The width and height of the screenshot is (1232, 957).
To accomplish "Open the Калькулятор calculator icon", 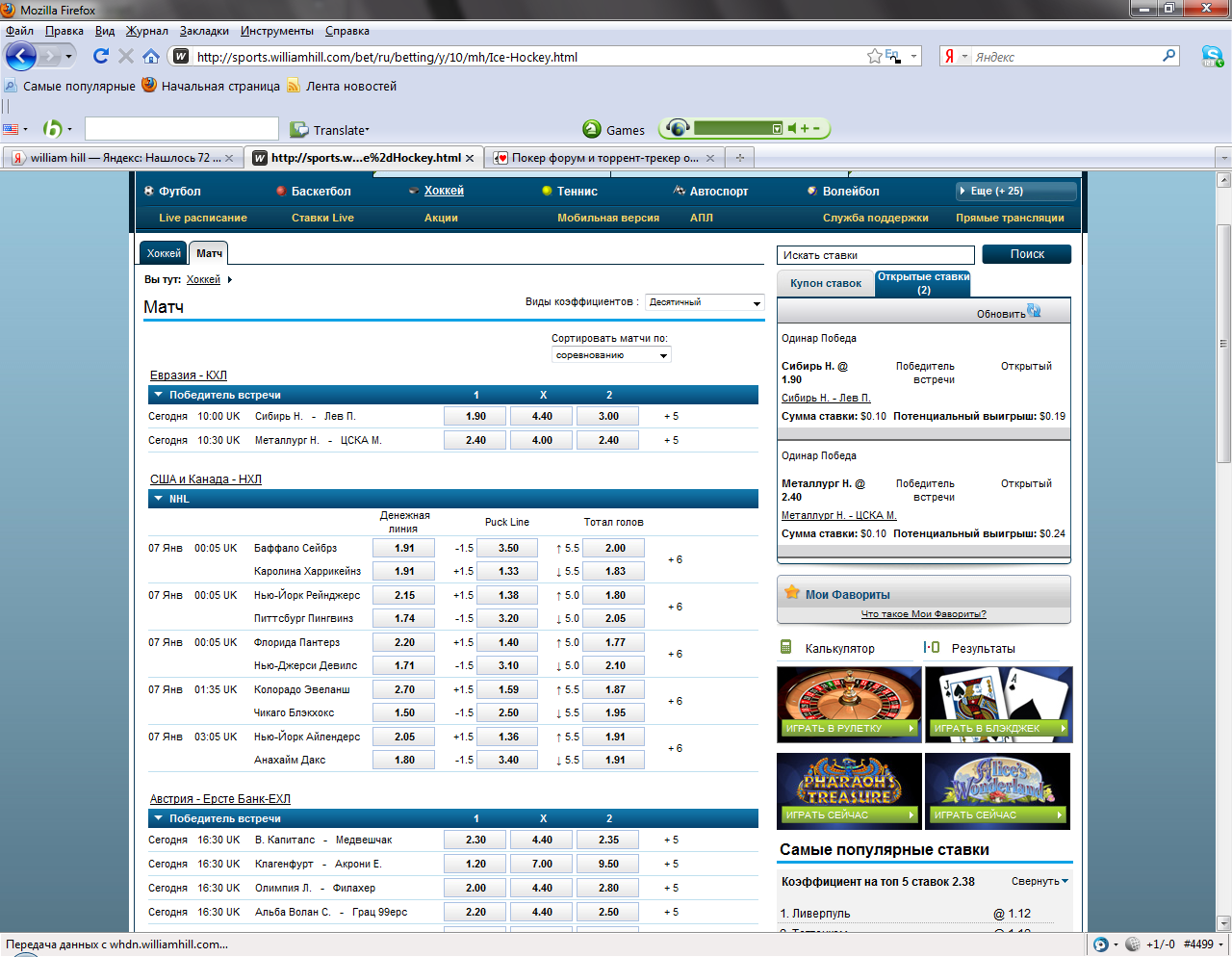I will [786, 647].
